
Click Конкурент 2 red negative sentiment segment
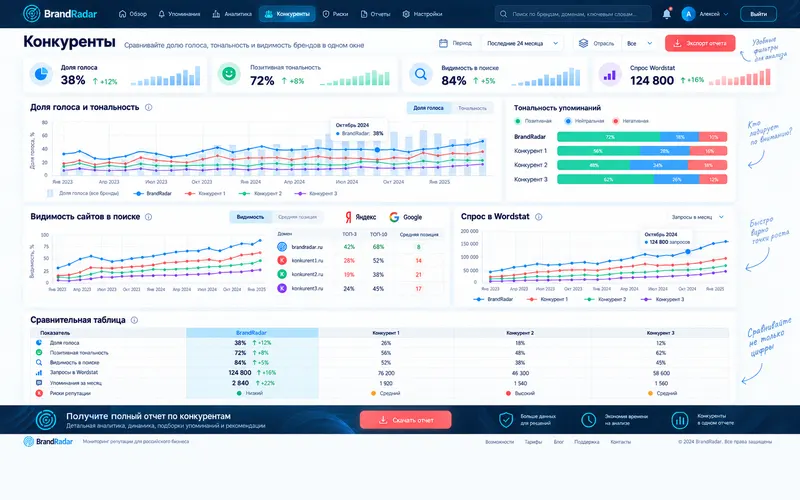[707, 165]
